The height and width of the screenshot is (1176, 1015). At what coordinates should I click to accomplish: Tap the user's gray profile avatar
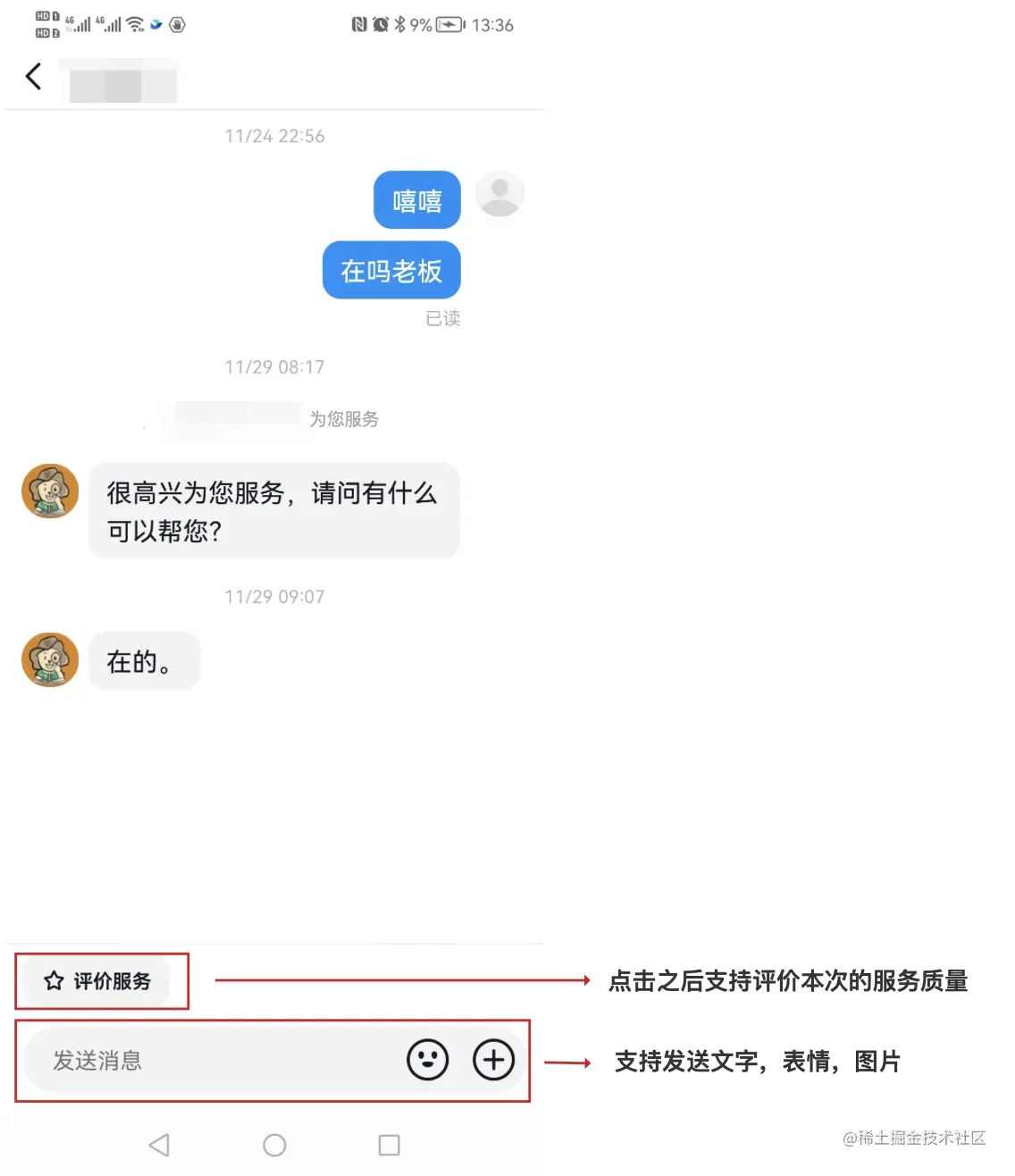click(499, 193)
